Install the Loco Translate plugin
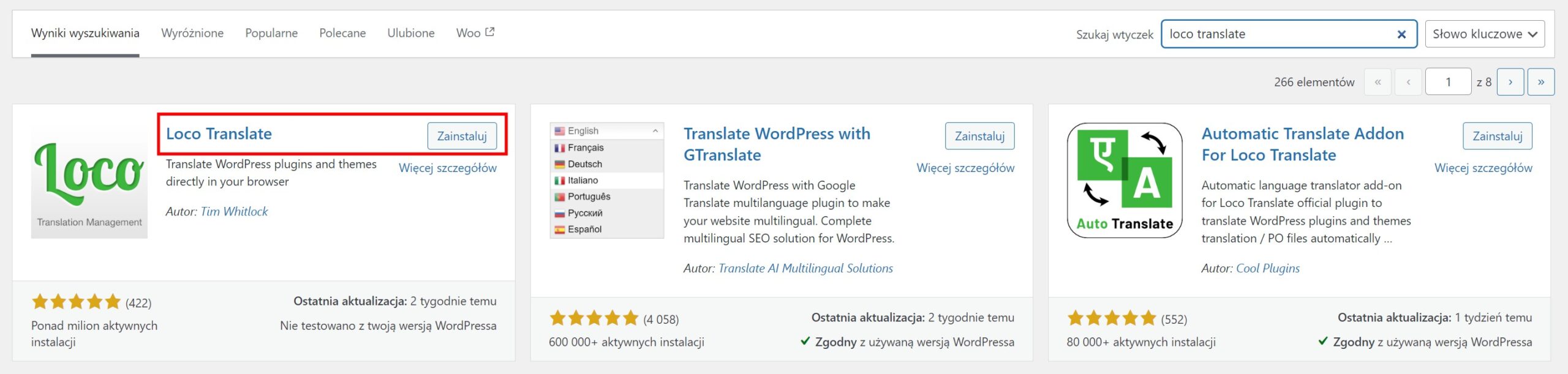The image size is (1568, 374). 462,136
